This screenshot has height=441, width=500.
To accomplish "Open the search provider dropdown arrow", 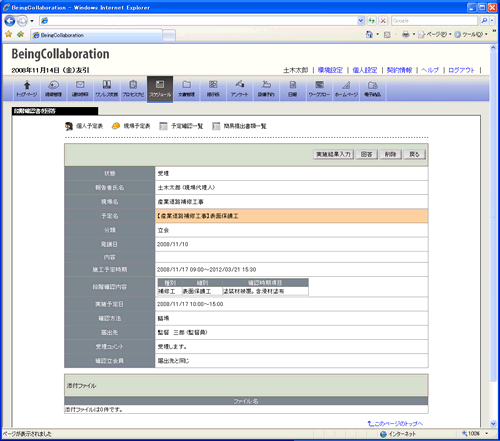I will 492,21.
